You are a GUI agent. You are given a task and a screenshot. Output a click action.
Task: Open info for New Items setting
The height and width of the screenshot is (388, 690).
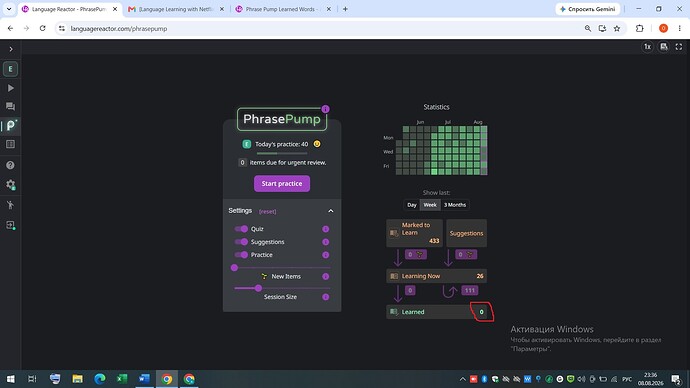(x=326, y=276)
